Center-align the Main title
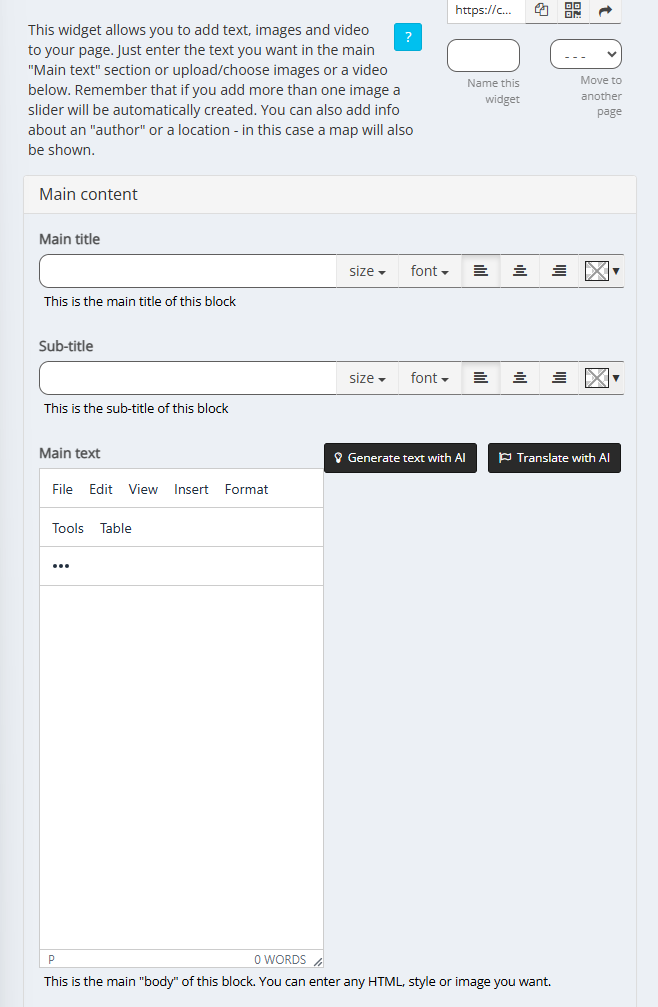This screenshot has width=658, height=1007. pos(520,271)
